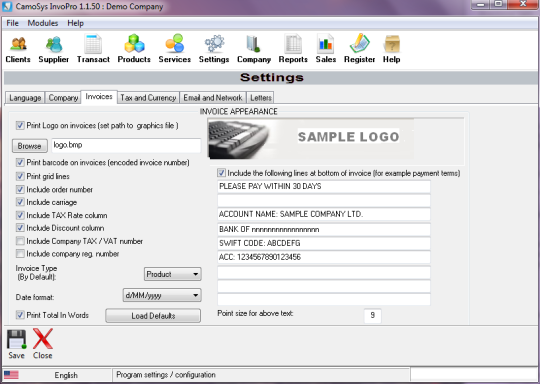The height and width of the screenshot is (384, 540).
Task: Open the Modules menu
Action: [x=43, y=23]
